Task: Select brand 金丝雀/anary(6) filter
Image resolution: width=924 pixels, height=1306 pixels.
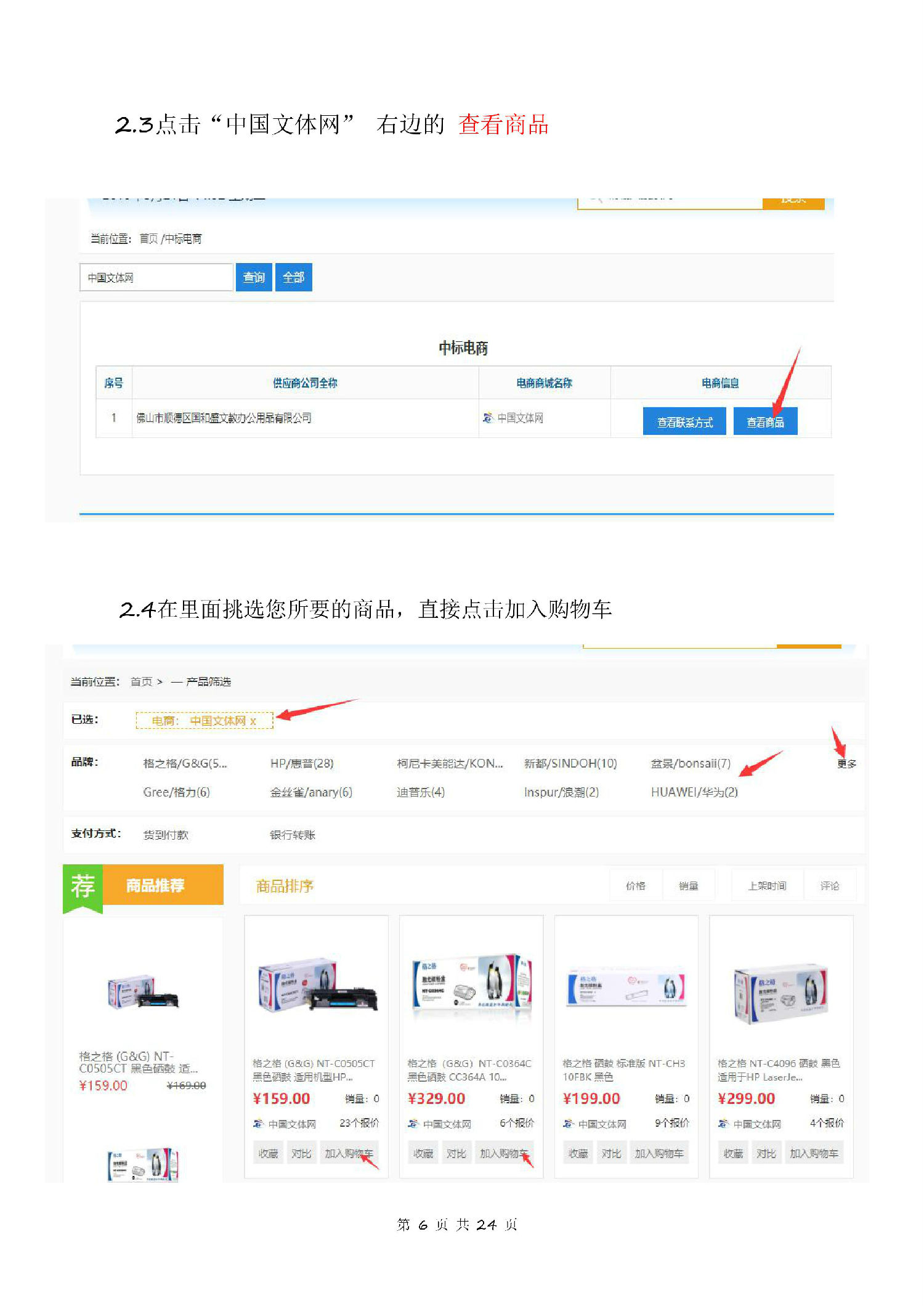Action: coord(311,792)
